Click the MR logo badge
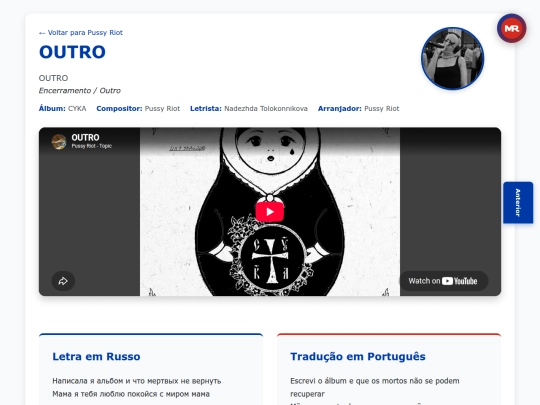This screenshot has height=405, width=540. coord(511,28)
